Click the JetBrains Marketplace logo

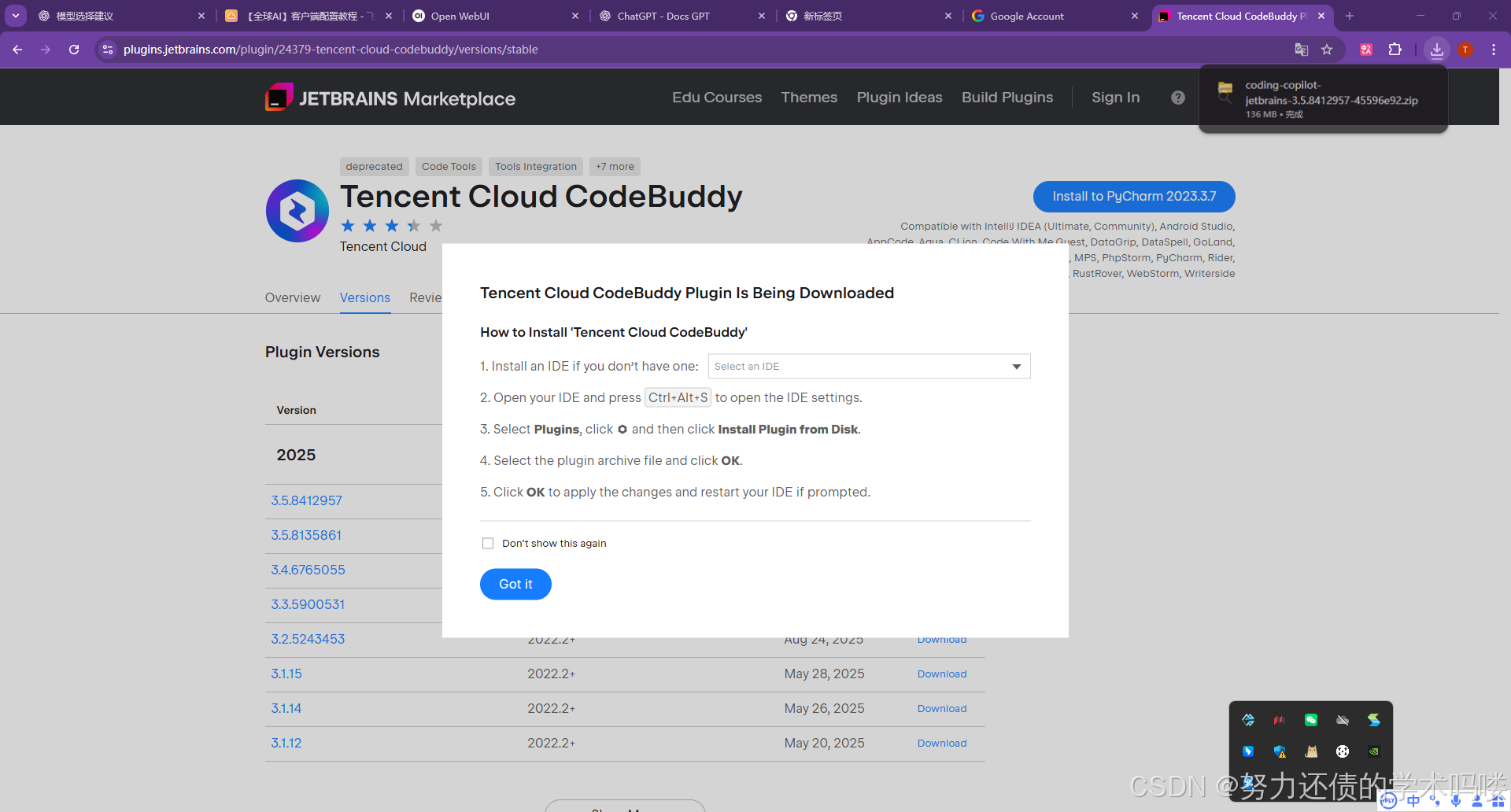coord(390,98)
